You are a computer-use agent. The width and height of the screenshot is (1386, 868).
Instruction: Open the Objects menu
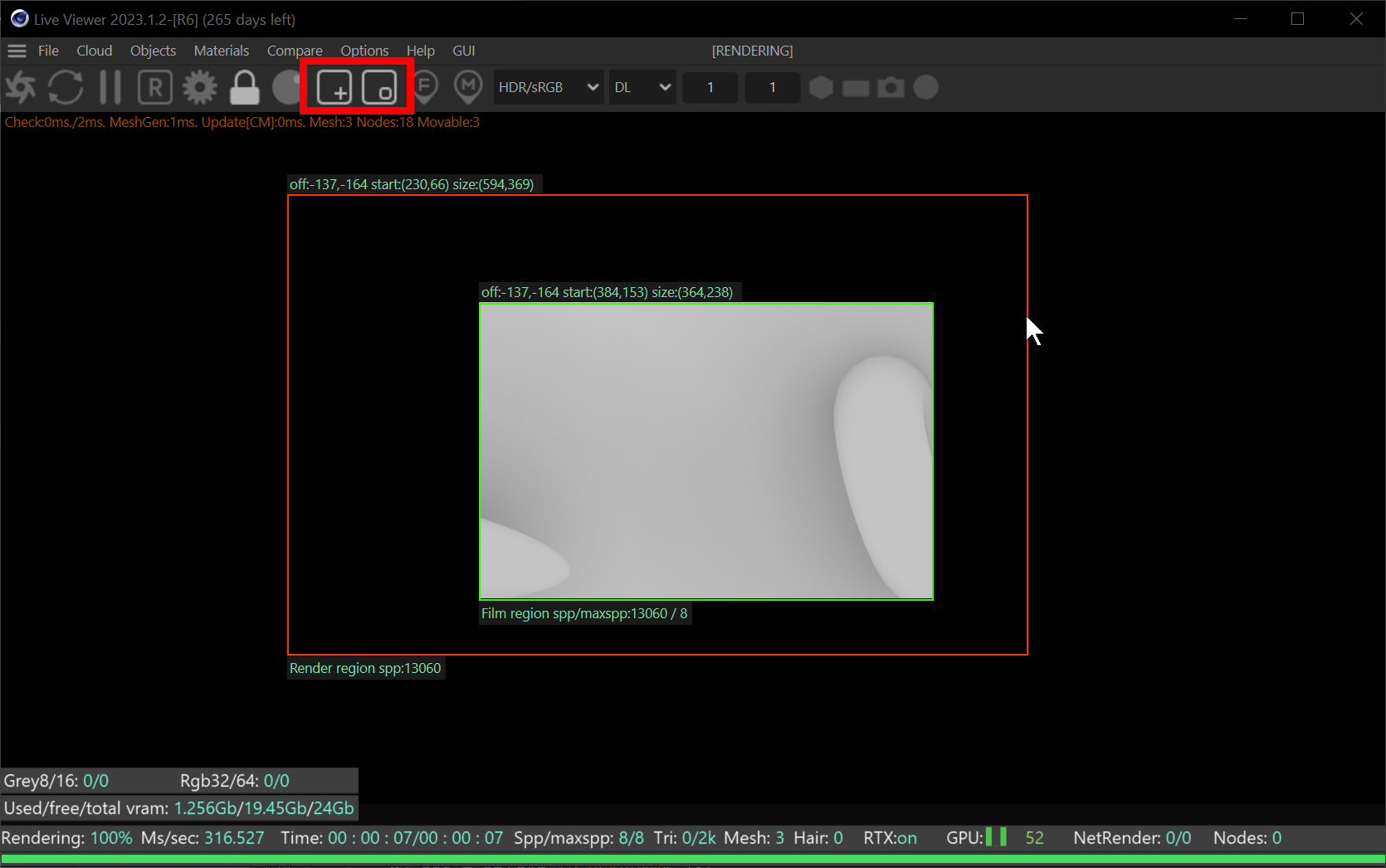(x=154, y=51)
